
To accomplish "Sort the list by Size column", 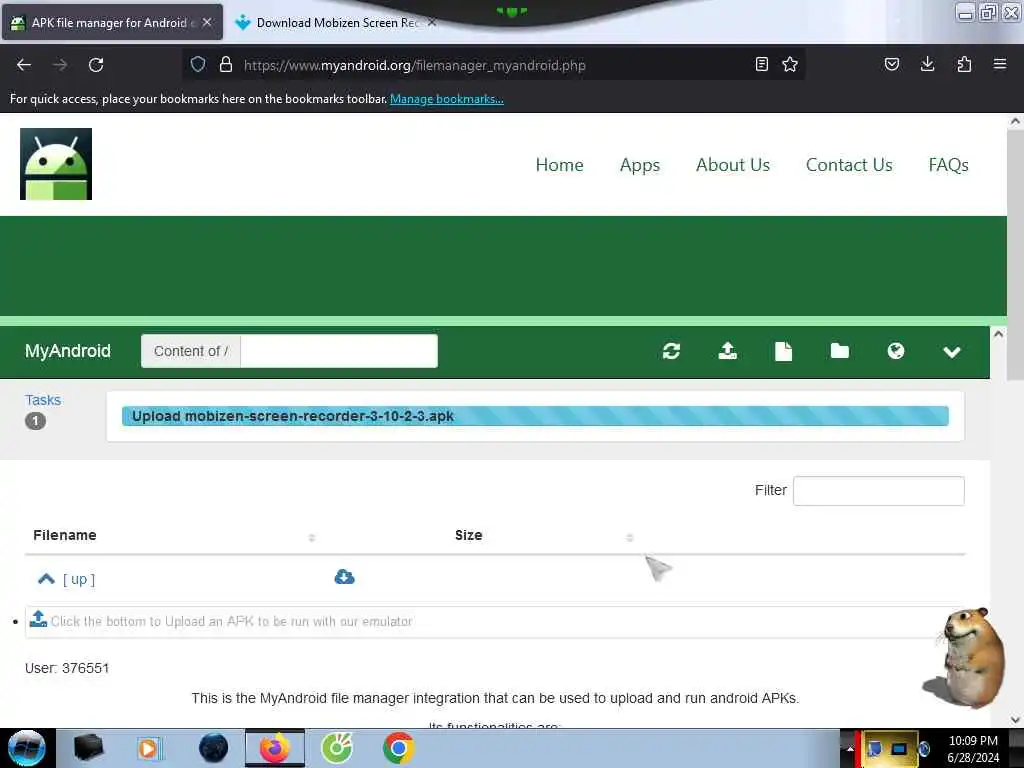I will pos(468,535).
